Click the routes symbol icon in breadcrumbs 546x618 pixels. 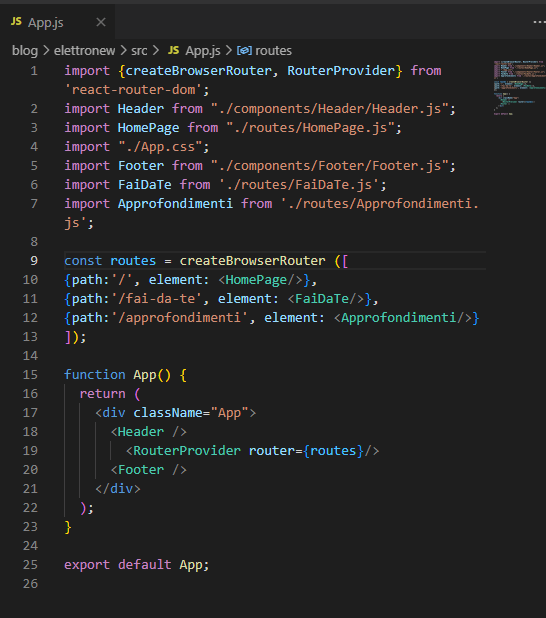coord(244,50)
